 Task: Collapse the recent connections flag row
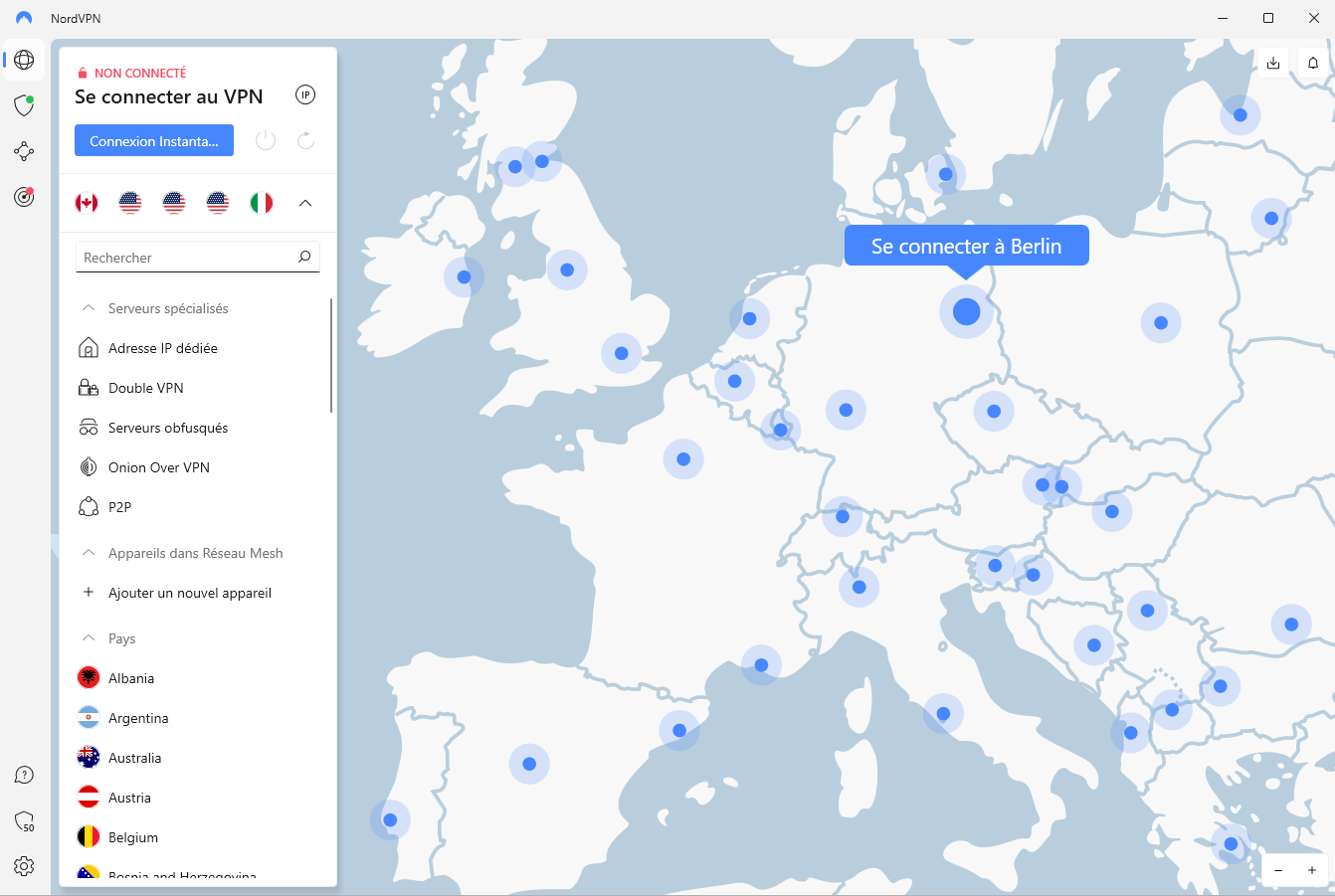[x=305, y=203]
